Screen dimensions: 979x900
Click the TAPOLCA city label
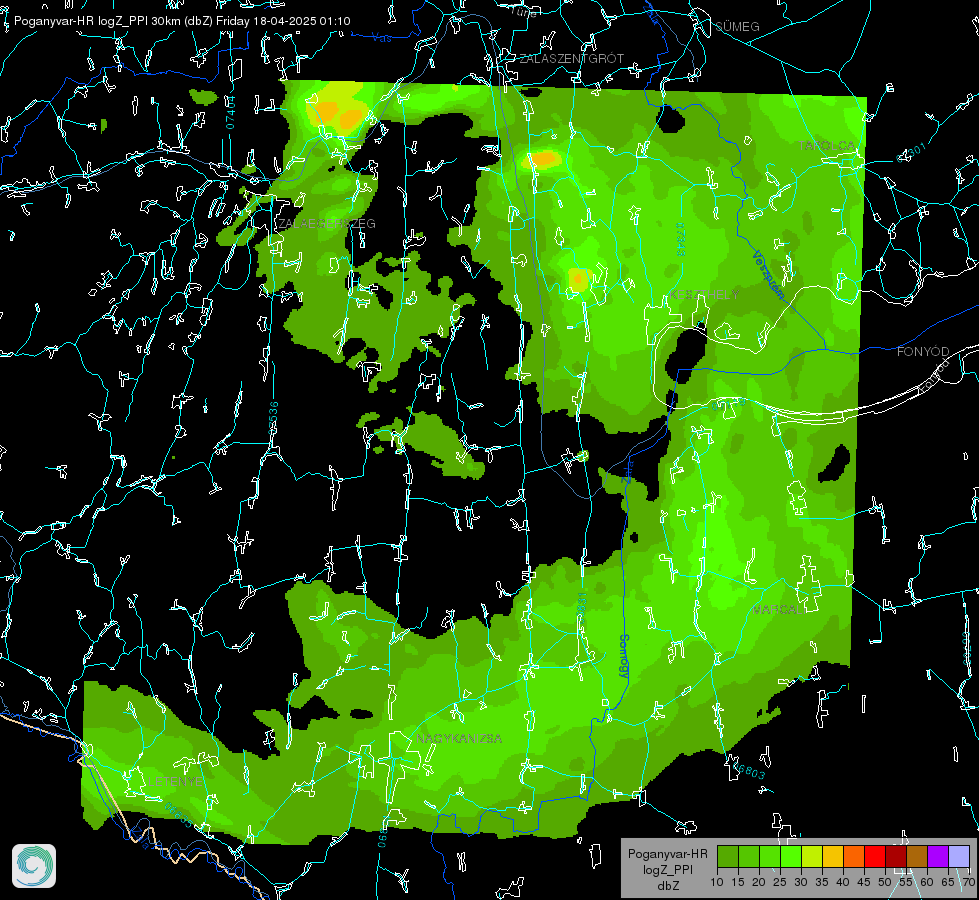(827, 146)
